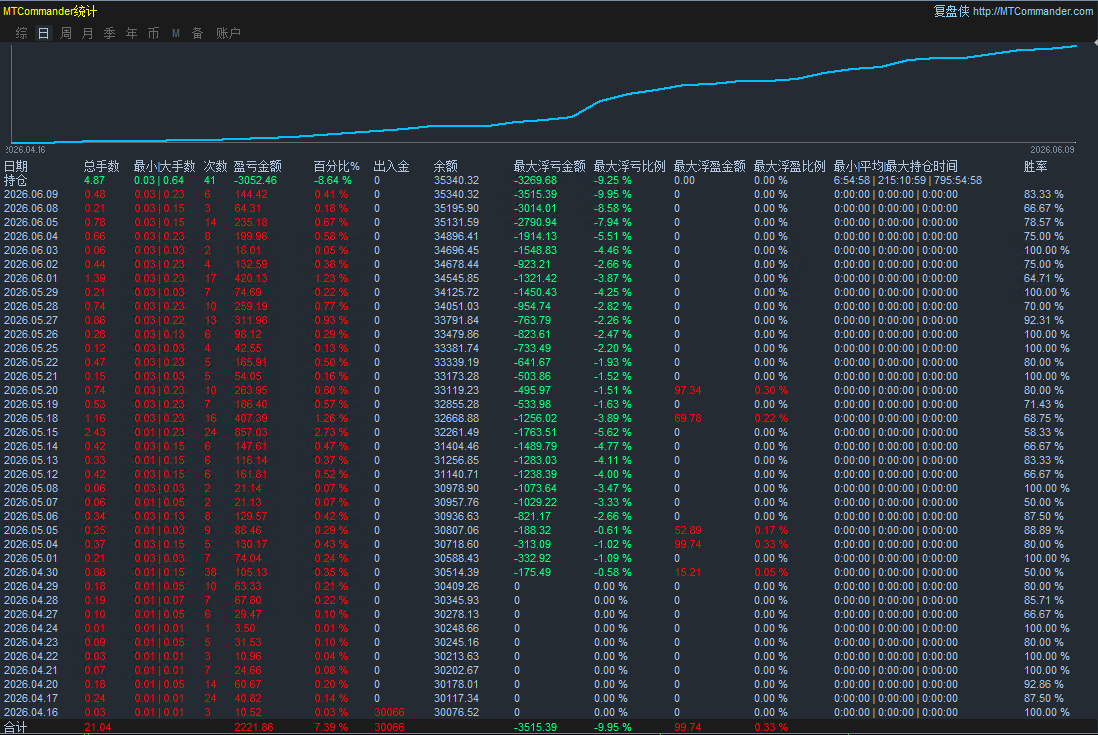Open the 周 weekly statistics tab

pos(66,33)
